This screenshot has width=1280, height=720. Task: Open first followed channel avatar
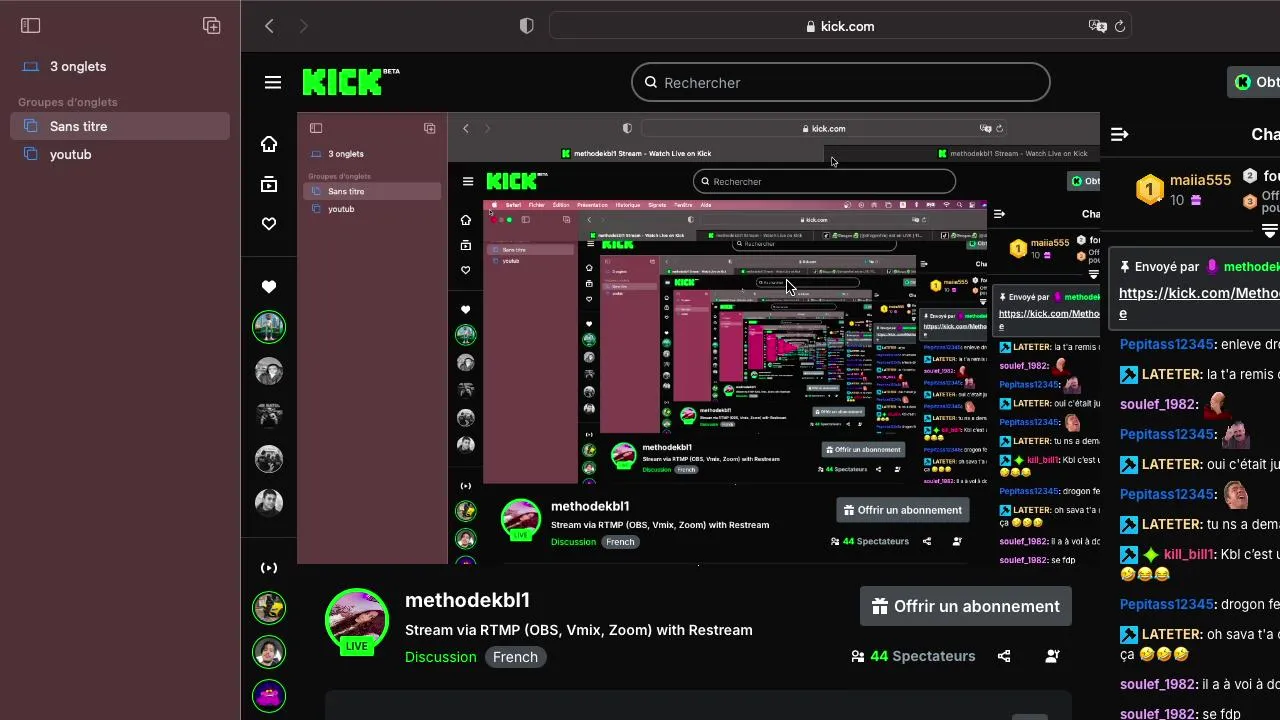(x=268, y=327)
